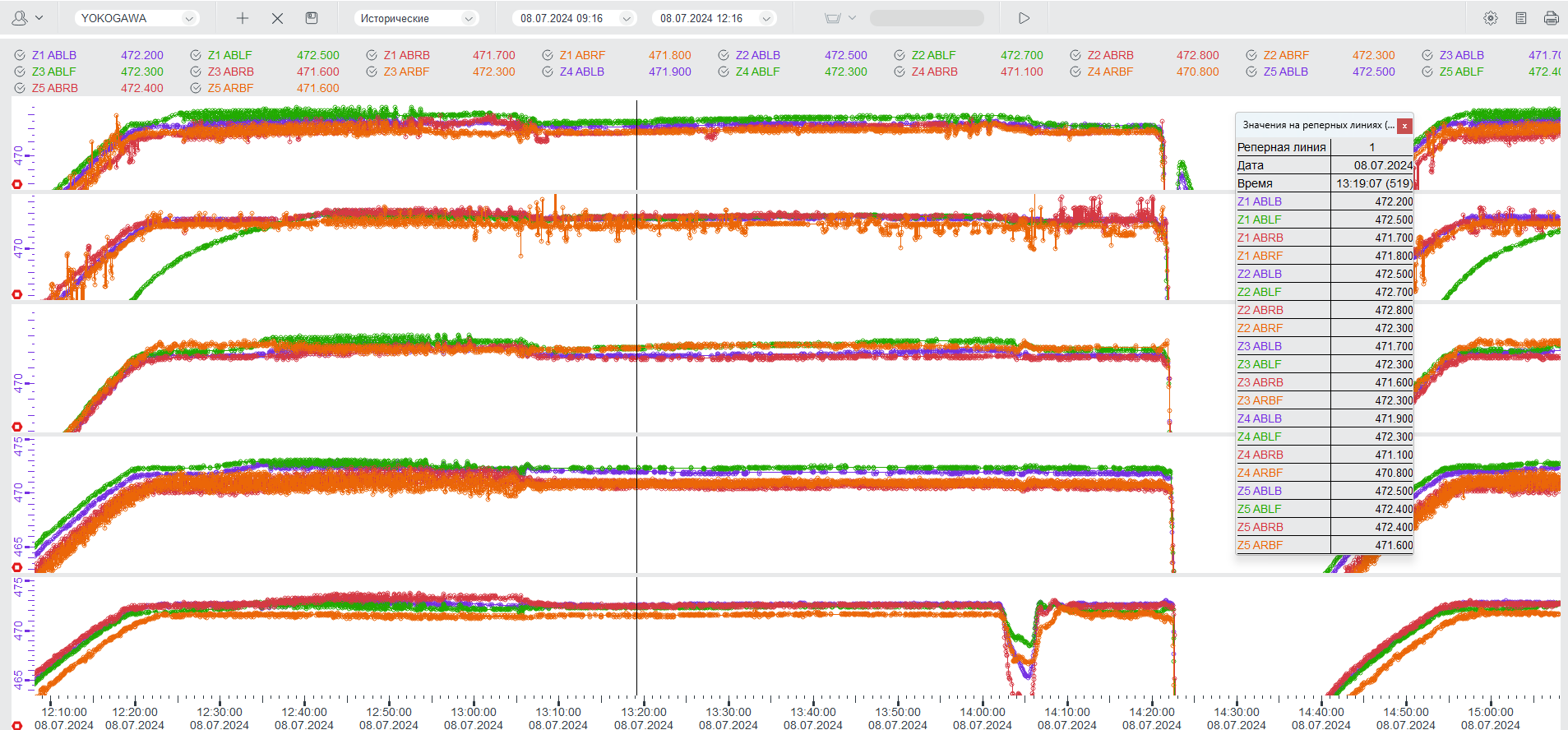Click the gray progress bar in toolbar
This screenshot has height=730, width=1568.
click(x=926, y=18)
